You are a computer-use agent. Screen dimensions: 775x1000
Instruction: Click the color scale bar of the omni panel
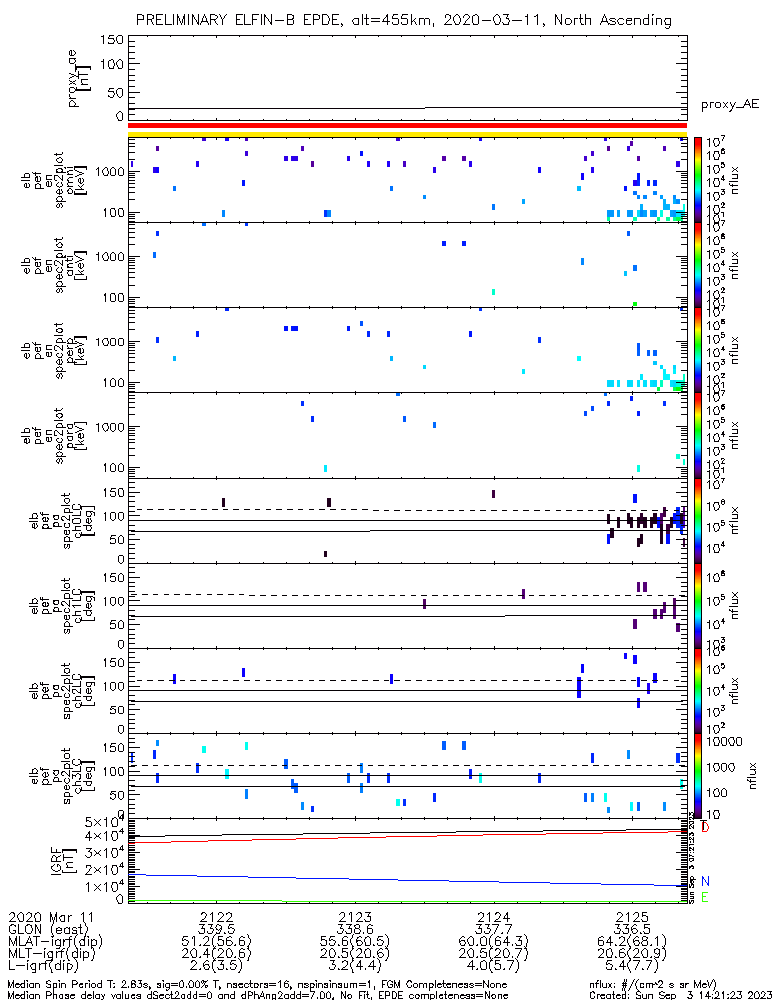[698, 180]
